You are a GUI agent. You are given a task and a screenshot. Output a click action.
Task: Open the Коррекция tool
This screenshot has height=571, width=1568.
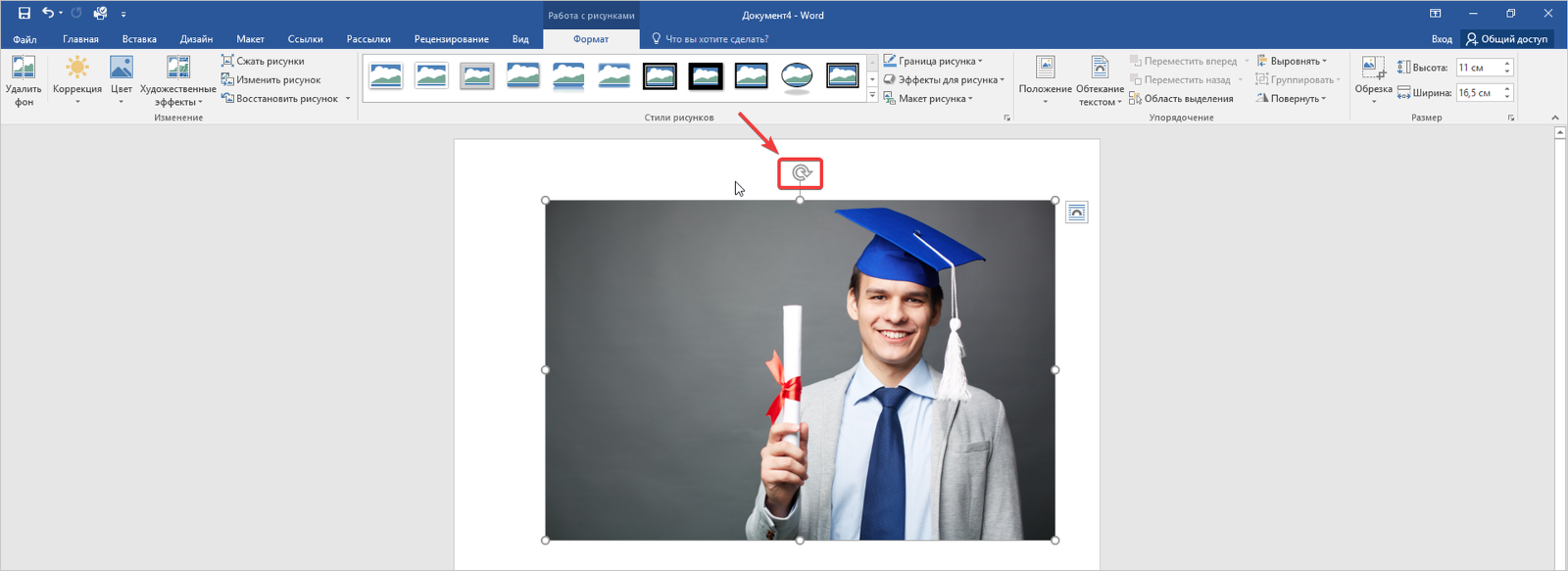(77, 69)
